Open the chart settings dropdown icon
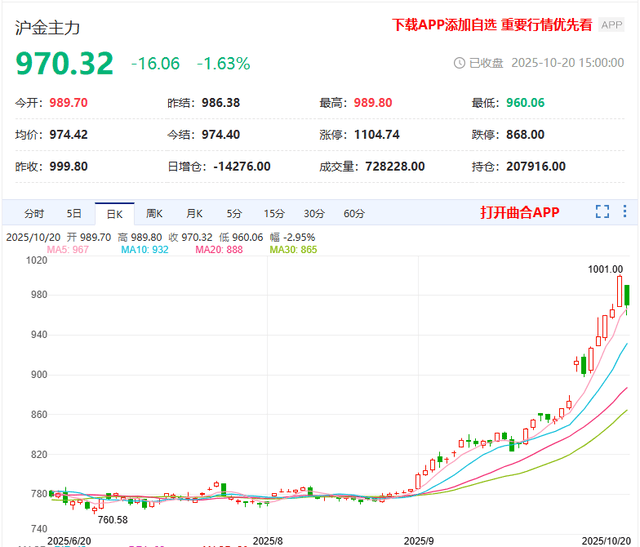This screenshot has width=640, height=547. [x=625, y=212]
